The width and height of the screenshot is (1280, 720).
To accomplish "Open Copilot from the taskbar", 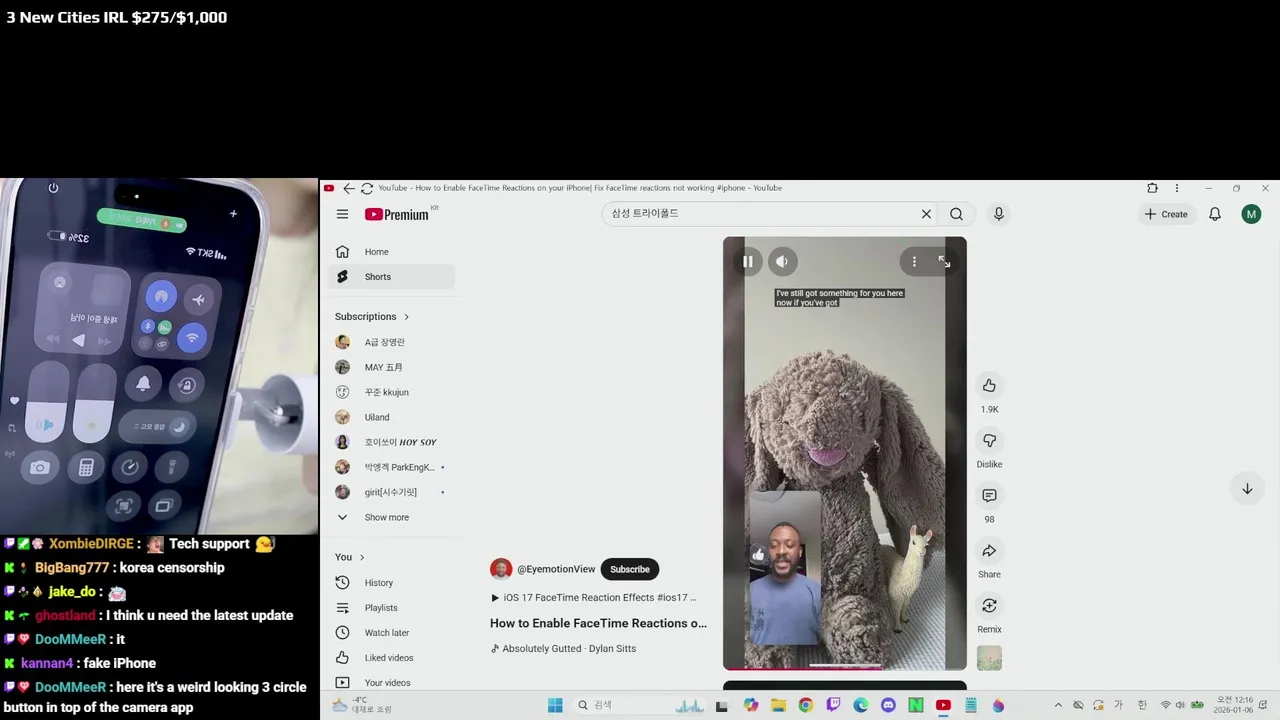I will tap(751, 705).
